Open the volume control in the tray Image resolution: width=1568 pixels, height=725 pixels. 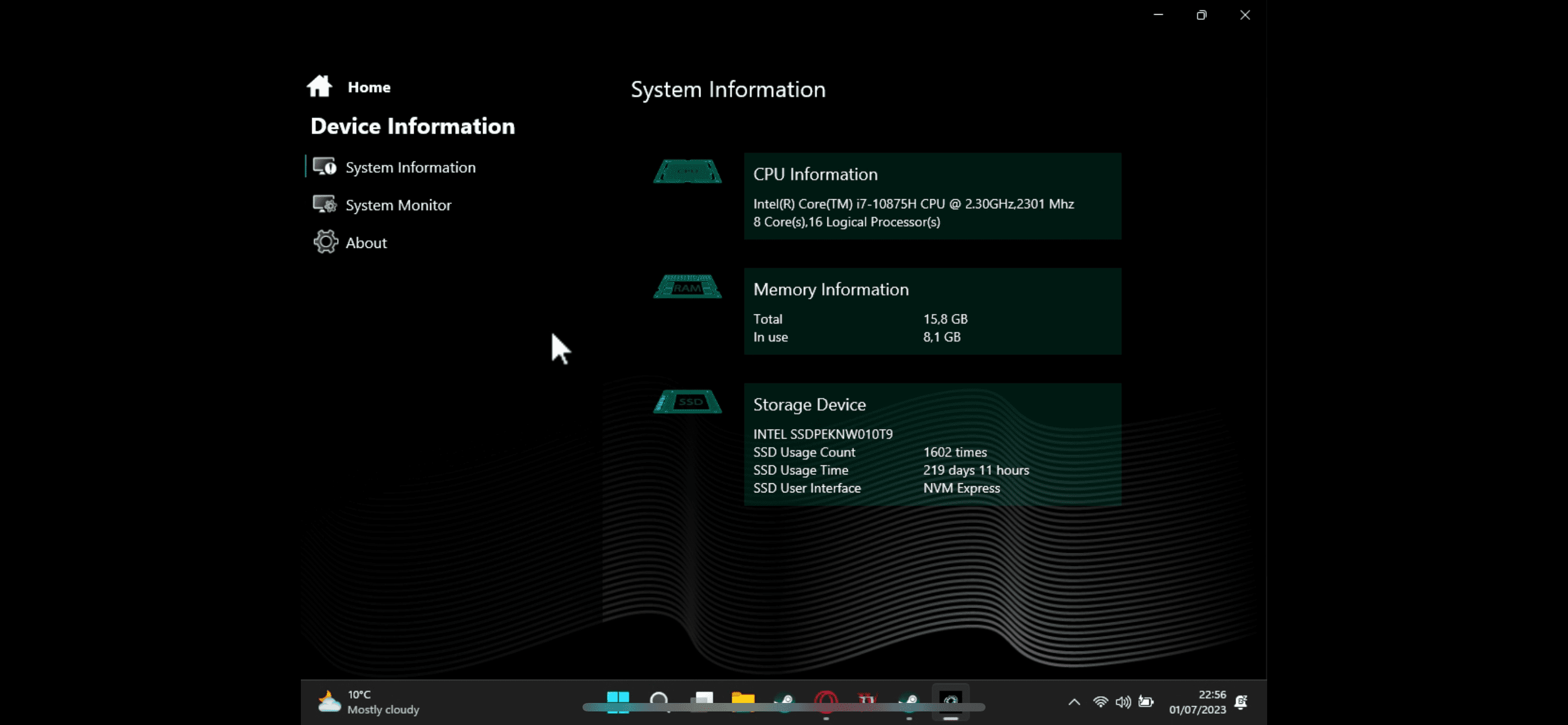tap(1123, 702)
